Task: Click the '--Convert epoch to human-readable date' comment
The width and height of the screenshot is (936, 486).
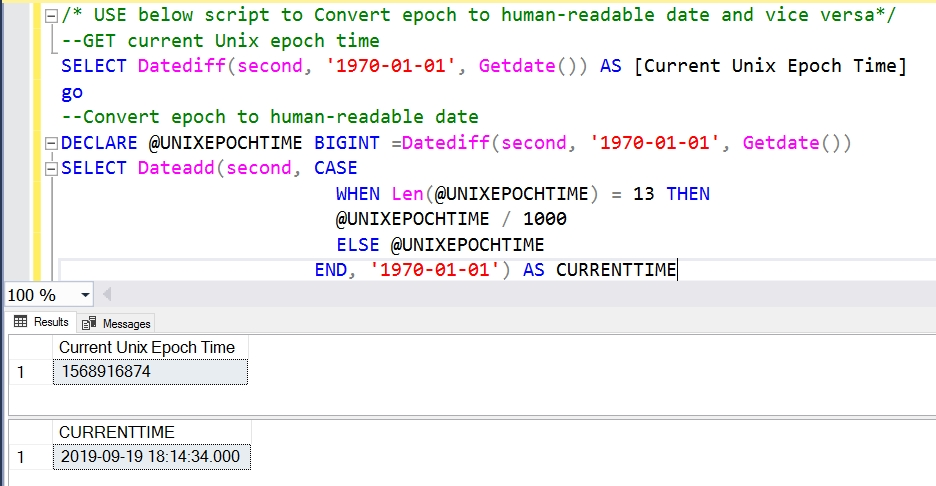Action: 270,117
